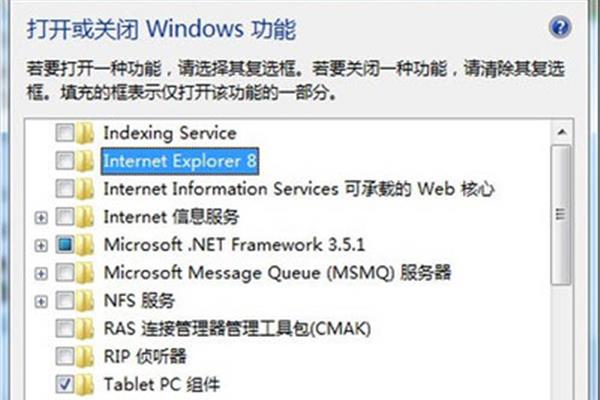Screen dimensions: 600x400
Task: Click the RIP 侦听器 folder icon
Action: tap(85, 356)
